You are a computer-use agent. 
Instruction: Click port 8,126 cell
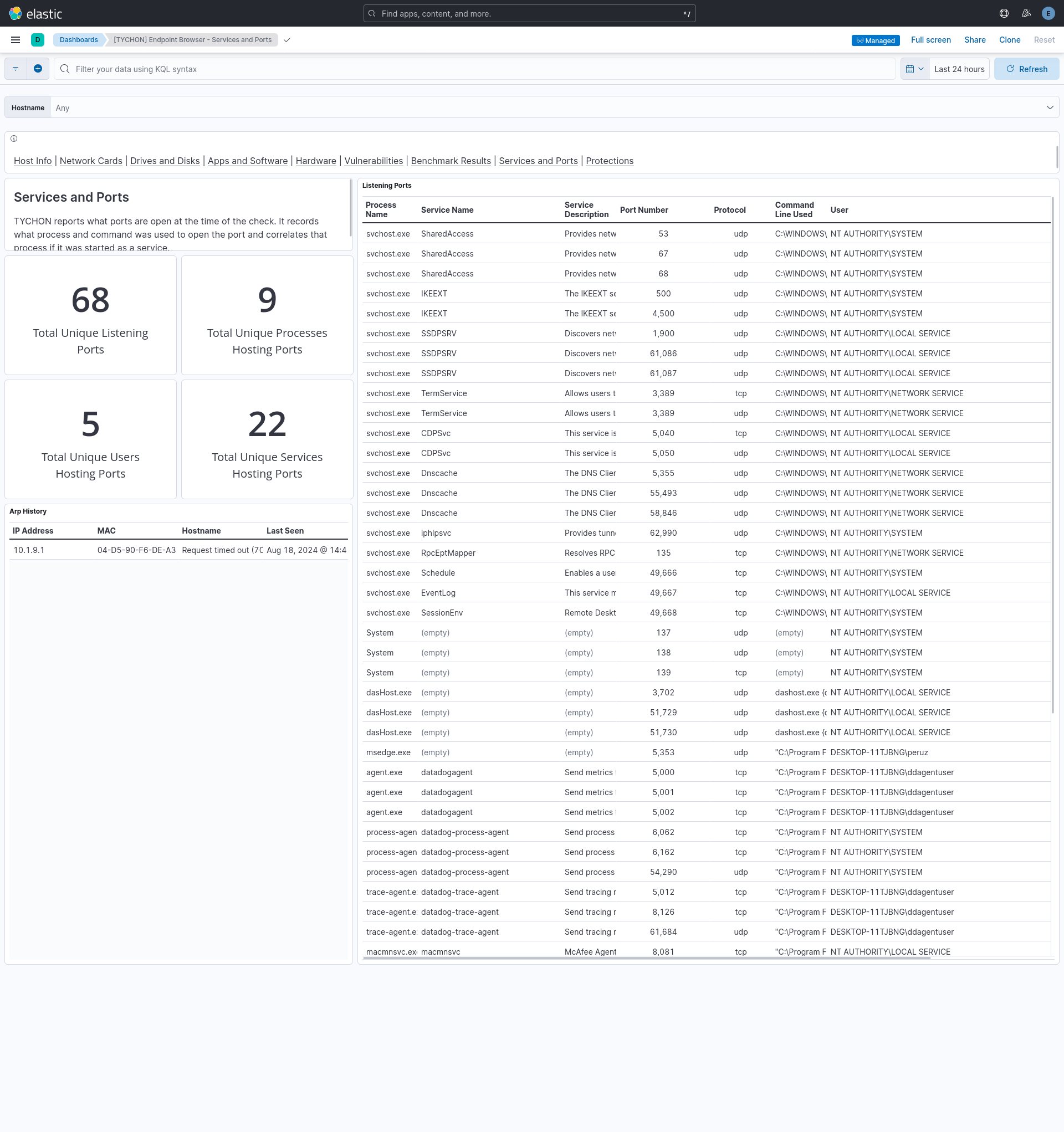pos(663,911)
